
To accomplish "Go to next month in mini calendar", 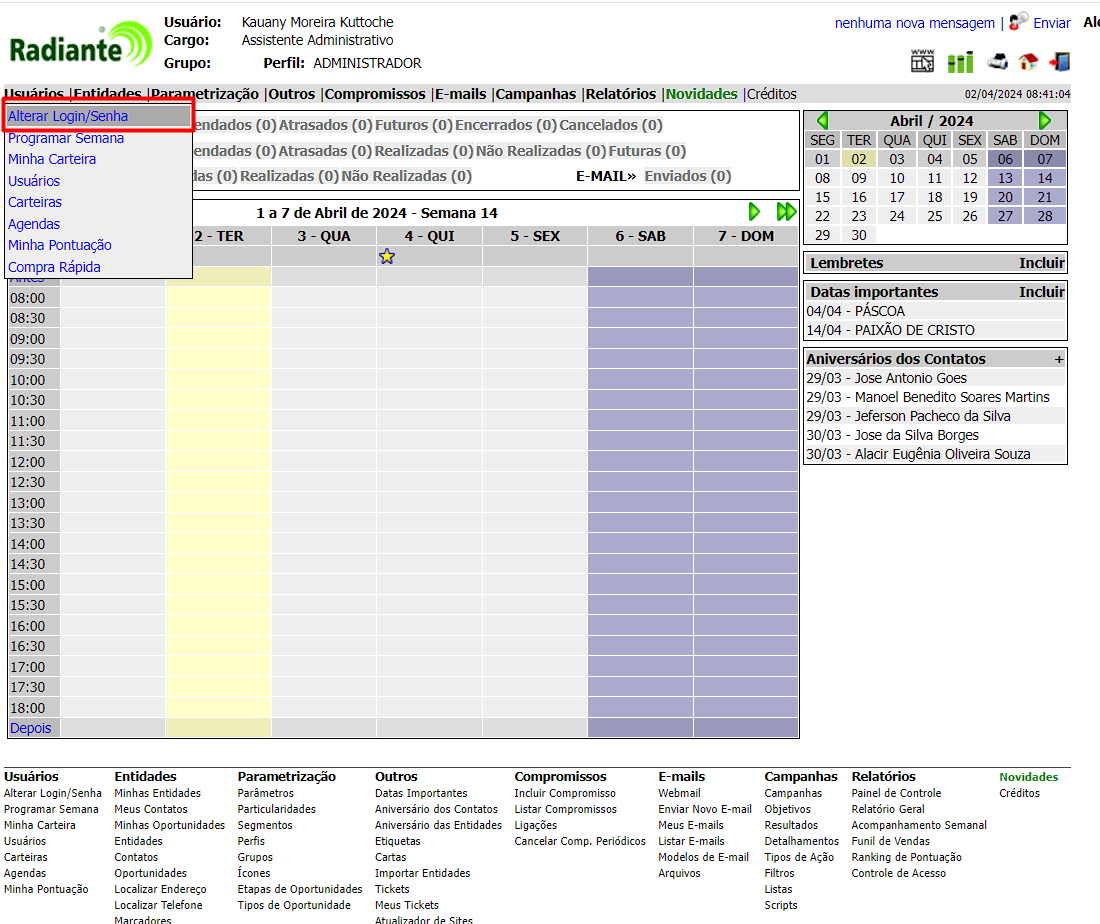I will click(x=1045, y=120).
